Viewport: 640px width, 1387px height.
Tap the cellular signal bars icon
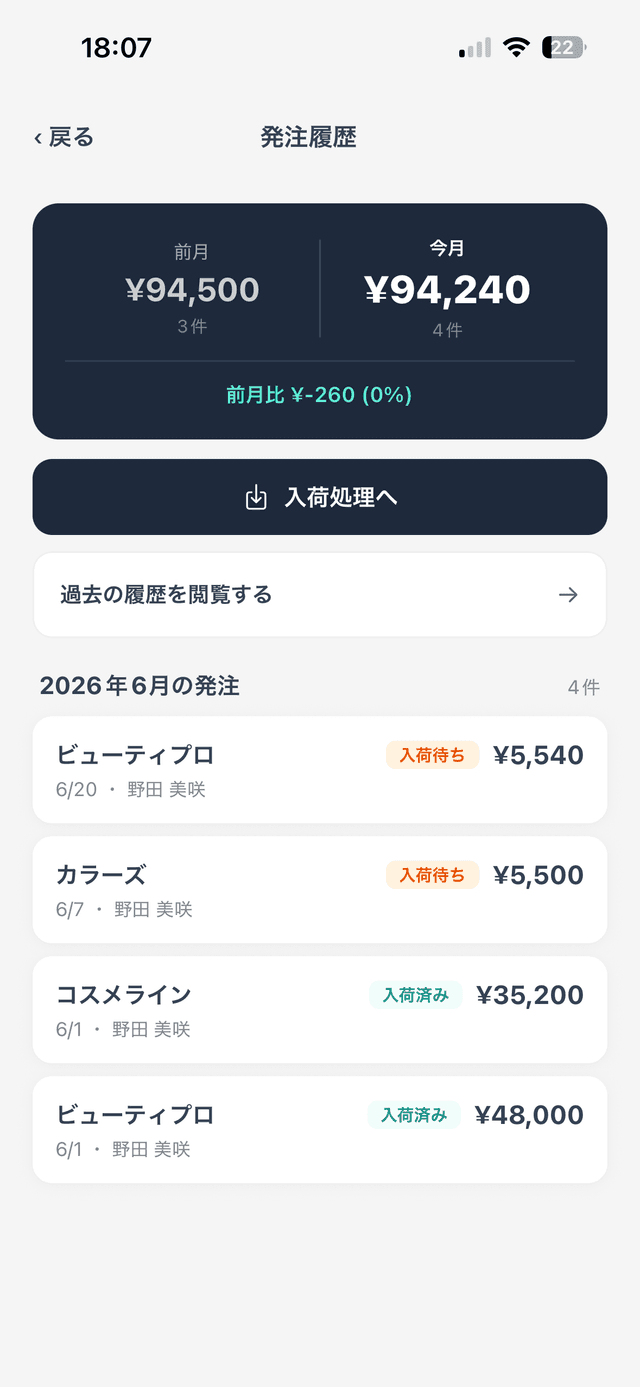point(475,47)
